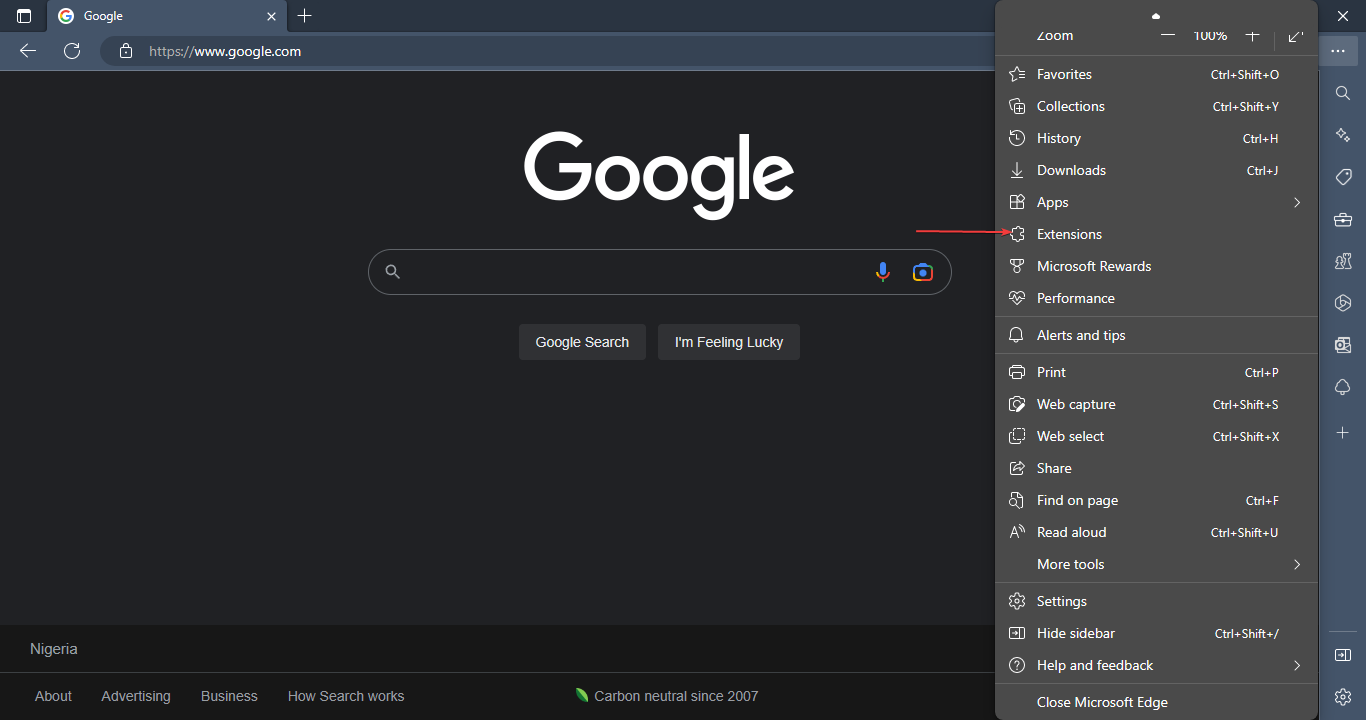The height and width of the screenshot is (720, 1366).
Task: Click the sidebar plus icon to customize
Action: pos(1343,432)
